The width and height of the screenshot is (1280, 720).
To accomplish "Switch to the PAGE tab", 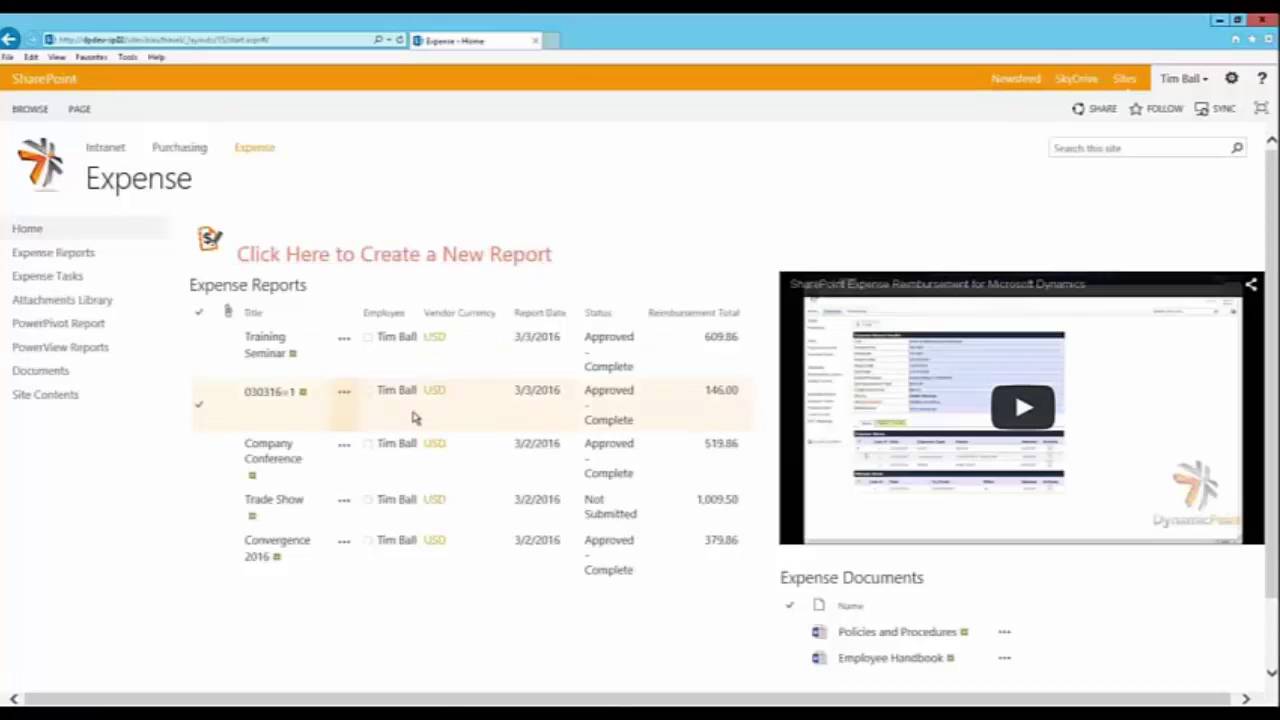I will click(x=79, y=108).
